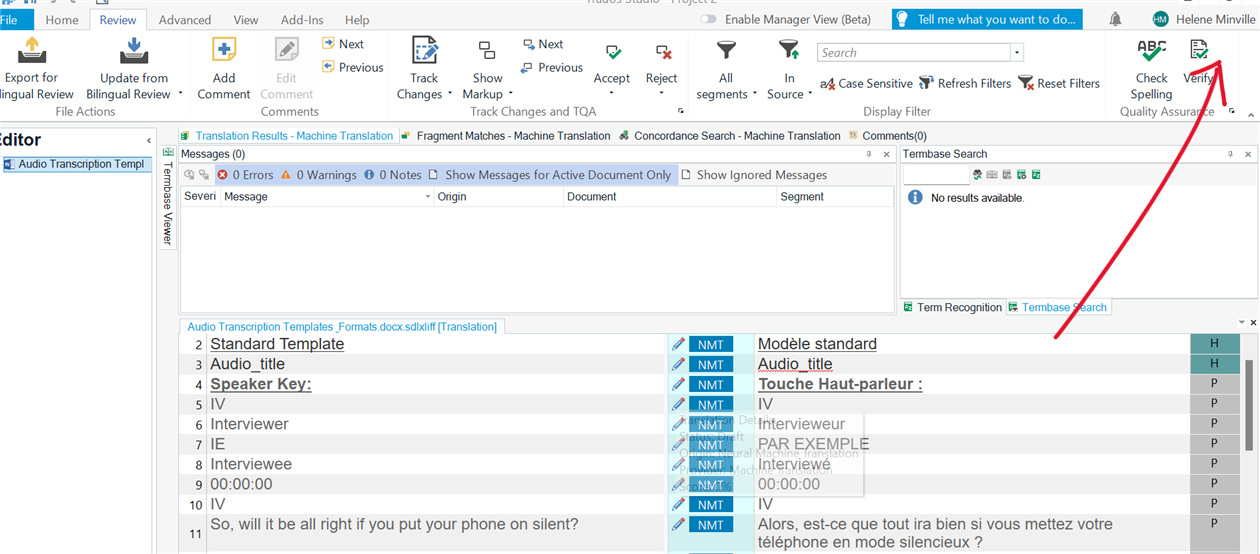This screenshot has height=554, width=1260.
Task: Add a comment using Add Comment
Action: coord(224,69)
